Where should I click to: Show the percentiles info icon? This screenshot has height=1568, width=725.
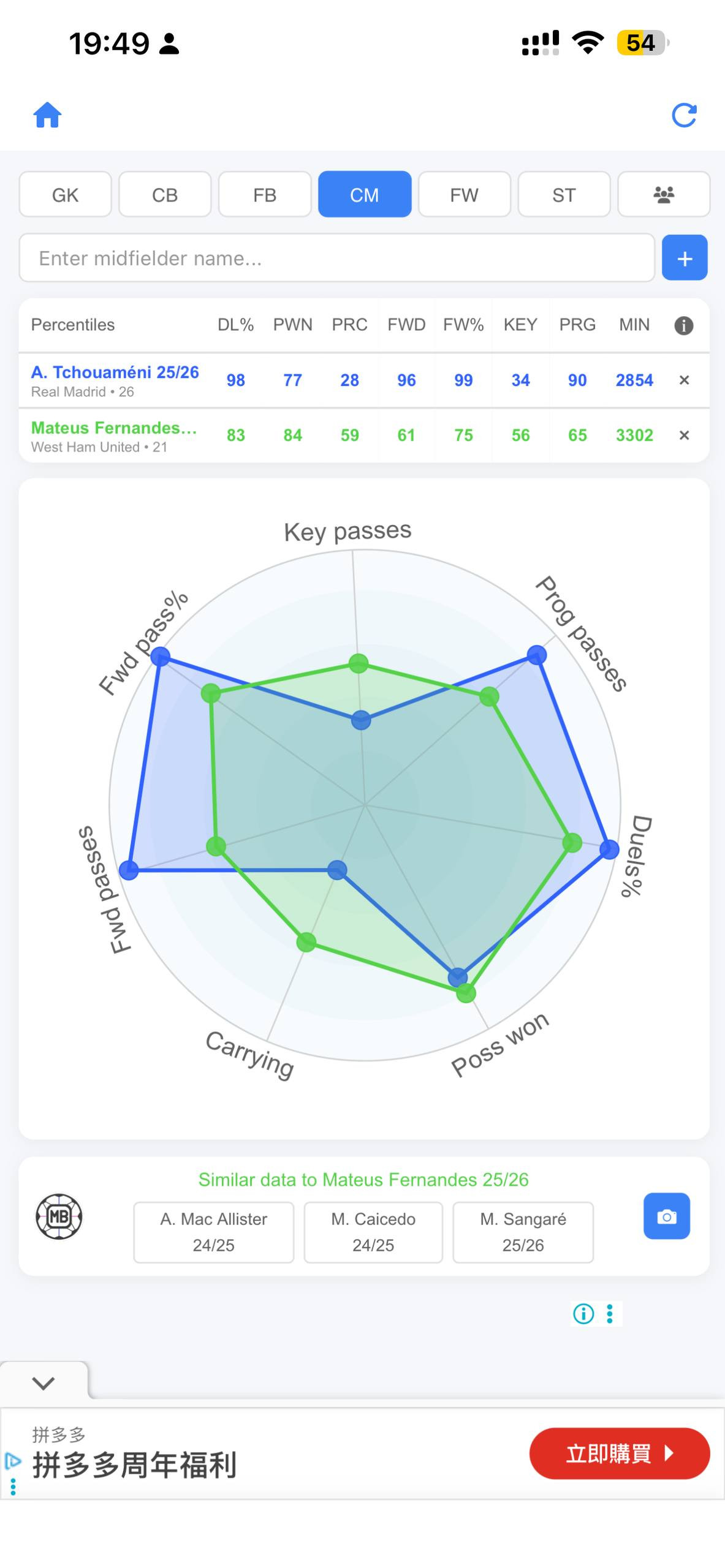[x=684, y=325]
